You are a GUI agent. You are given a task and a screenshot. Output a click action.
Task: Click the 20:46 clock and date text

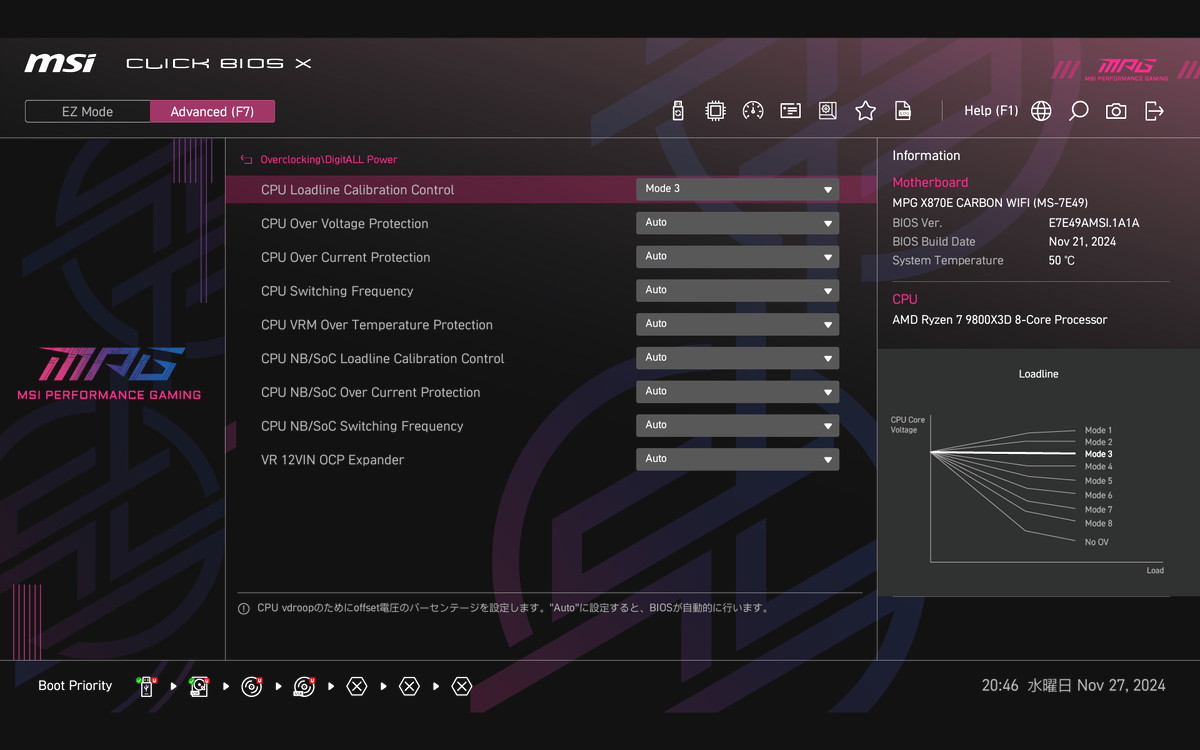1073,686
